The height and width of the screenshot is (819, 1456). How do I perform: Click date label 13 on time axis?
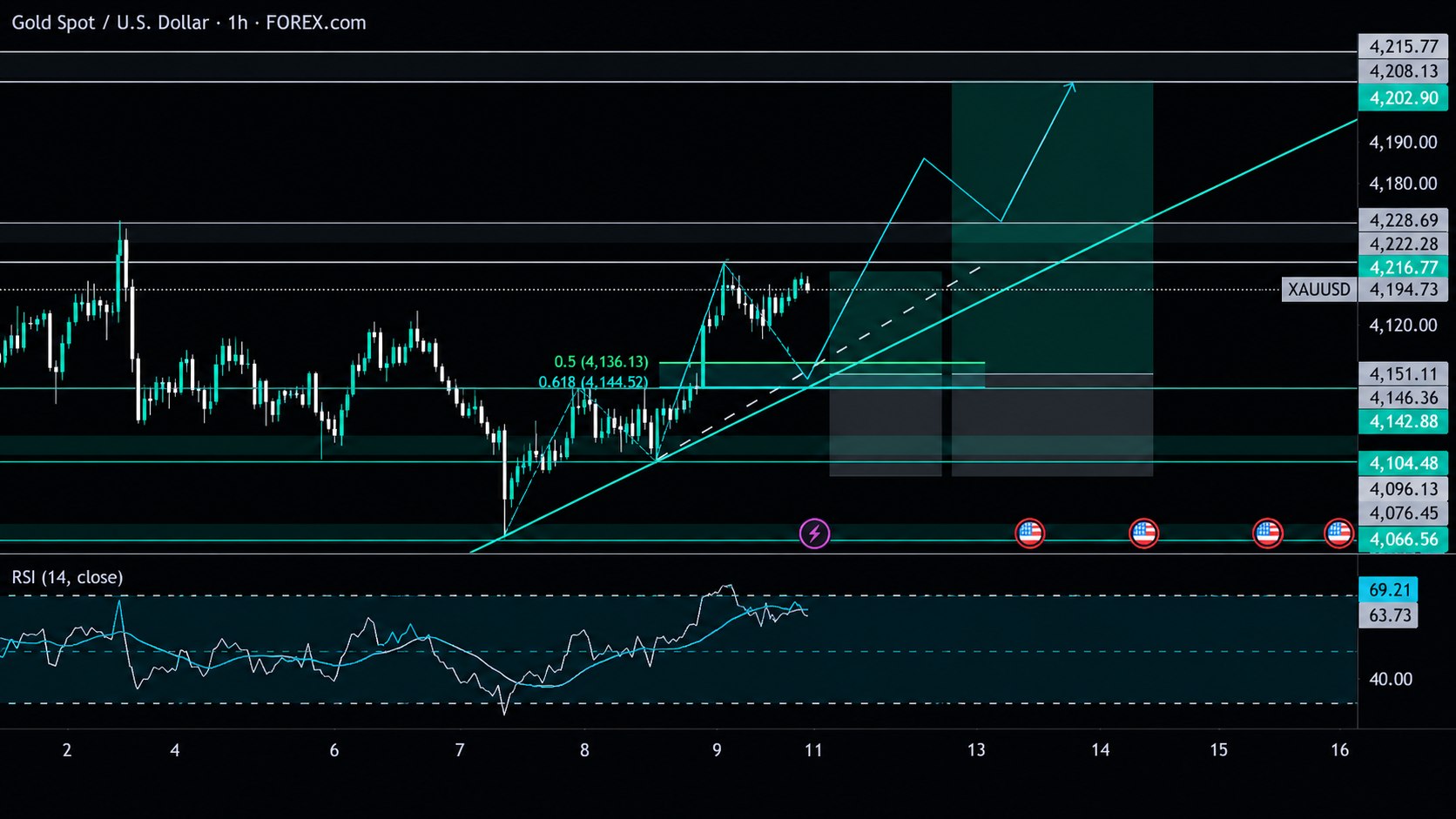coord(976,750)
